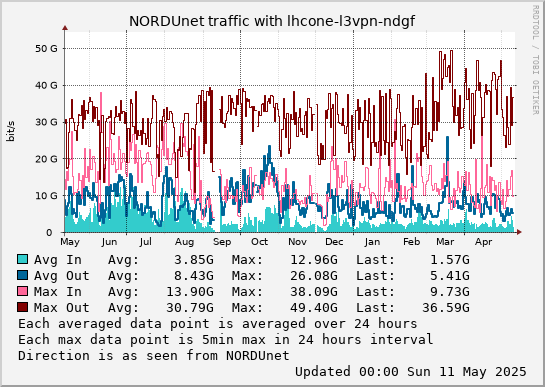This screenshot has height=387, width=545.
Task: Click the Jun x-axis label
Action: pos(109,242)
